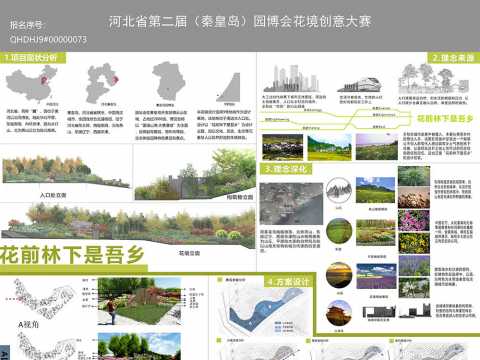Screen dimensions: 480x360
Task: Select the China map with red highlight
Action: coord(32,84)
